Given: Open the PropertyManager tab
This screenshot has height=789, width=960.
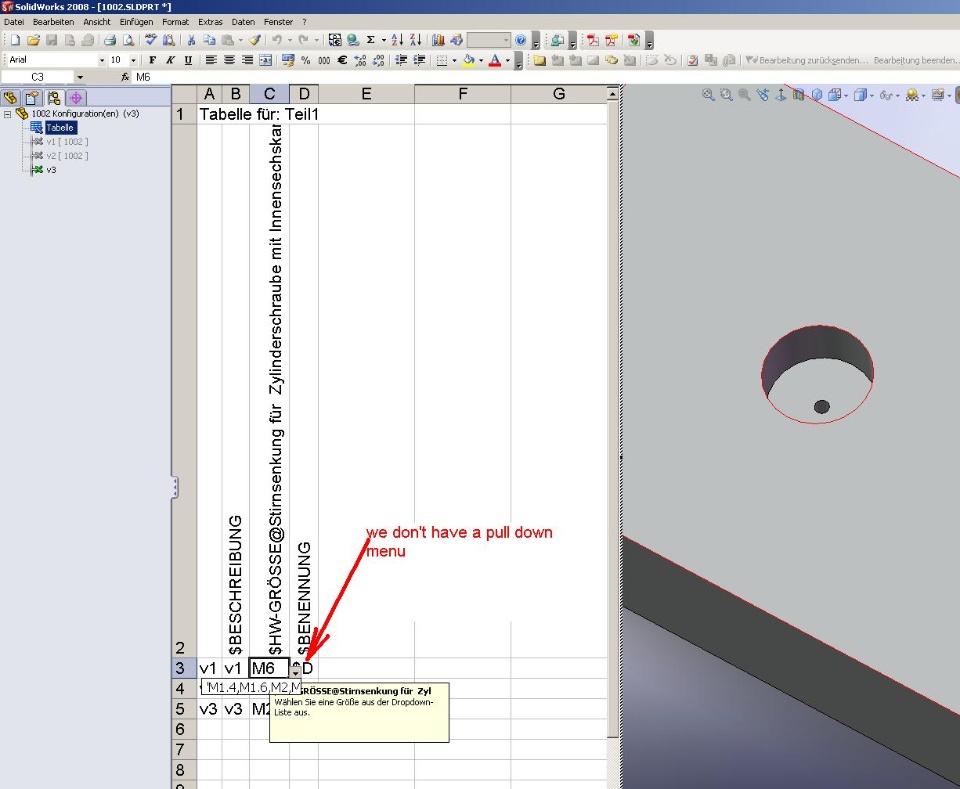Looking at the screenshot, I should click(32, 98).
